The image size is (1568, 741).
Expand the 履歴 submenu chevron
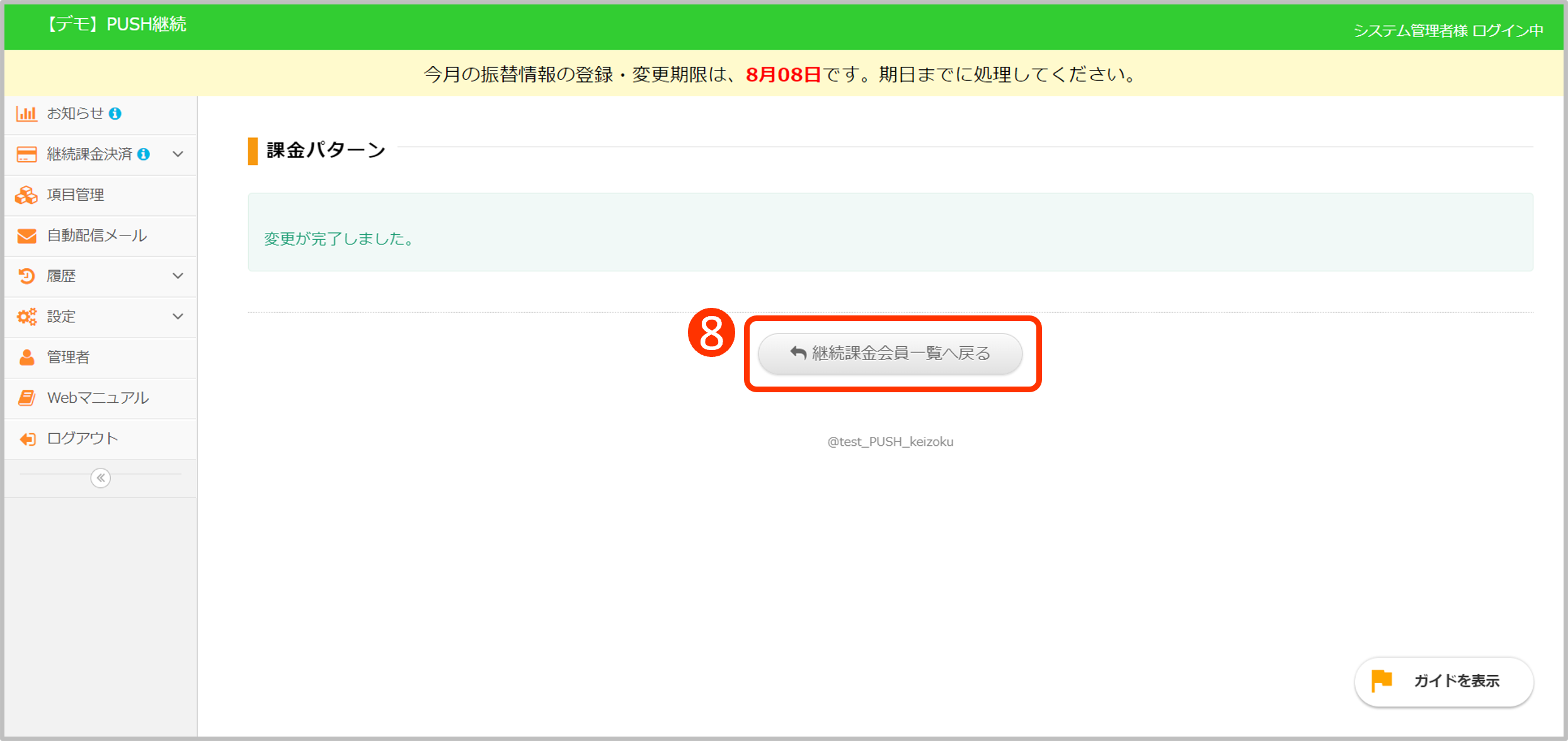coord(178,276)
